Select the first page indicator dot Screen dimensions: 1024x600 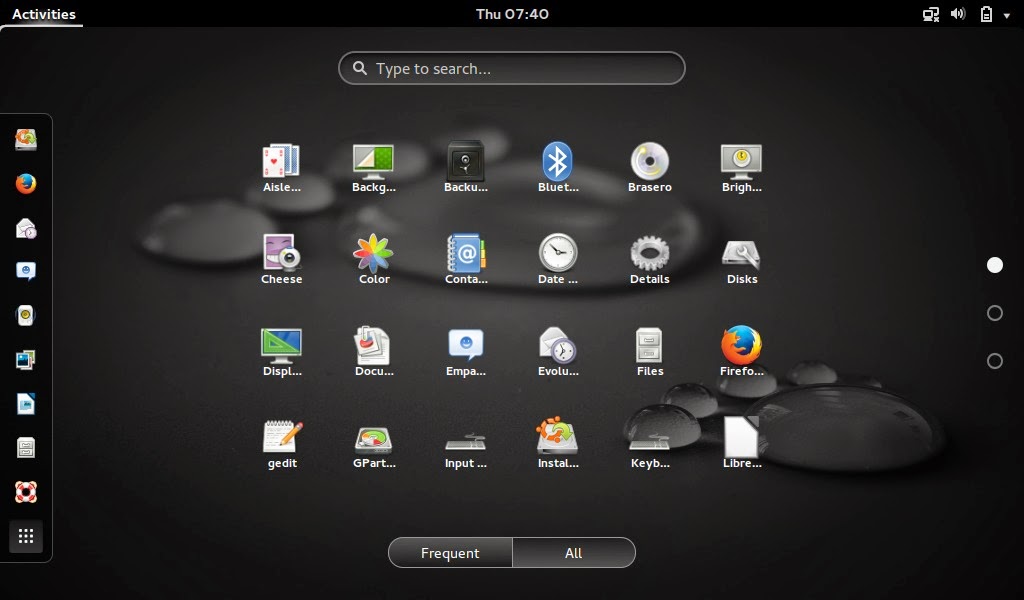click(995, 265)
